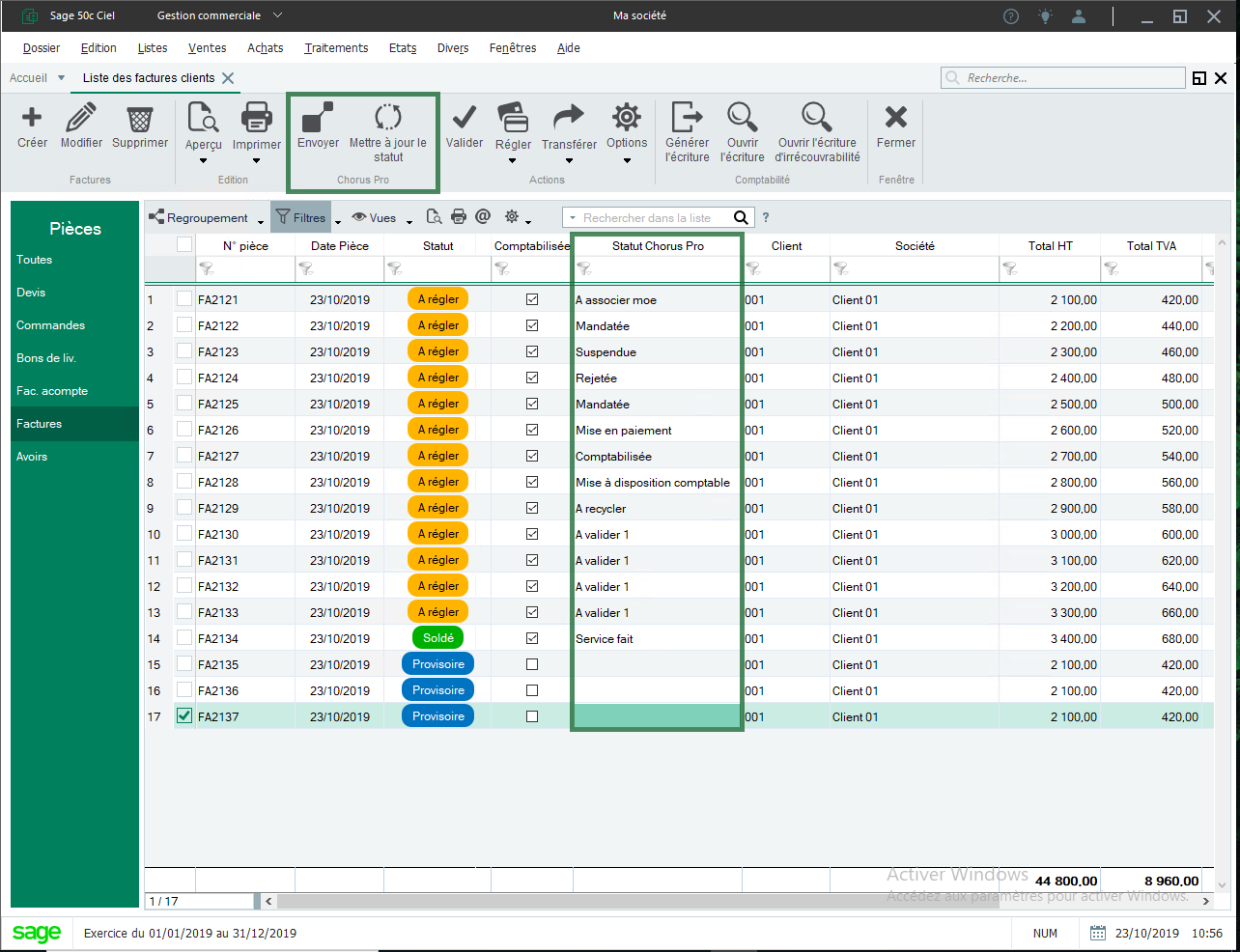Screen dimensions: 1240x952
Task: Click the @ email icon above the list
Action: (x=484, y=216)
